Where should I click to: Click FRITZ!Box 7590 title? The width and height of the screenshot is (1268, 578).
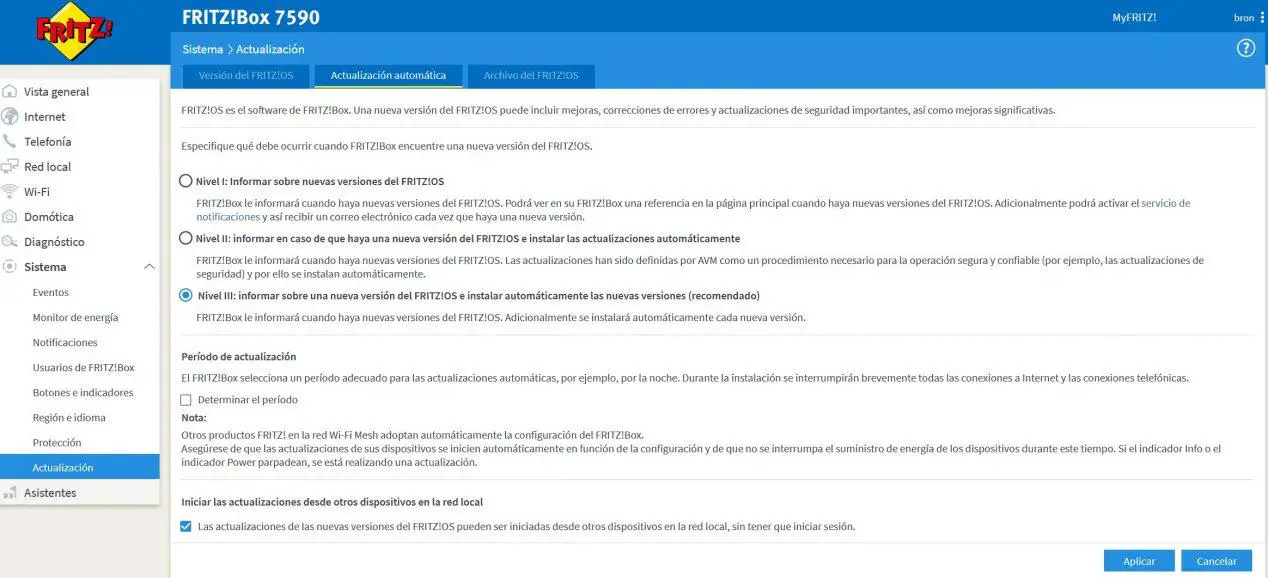251,17
